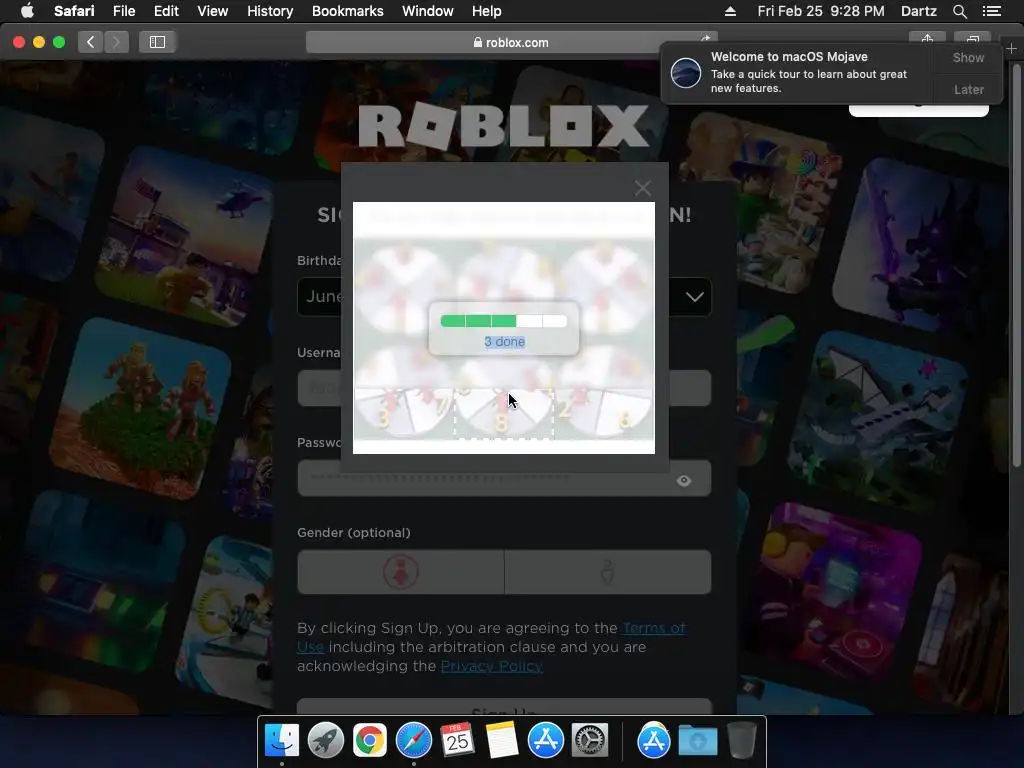Click the Password input field
This screenshot has height=768, width=1024.
tap(504, 478)
